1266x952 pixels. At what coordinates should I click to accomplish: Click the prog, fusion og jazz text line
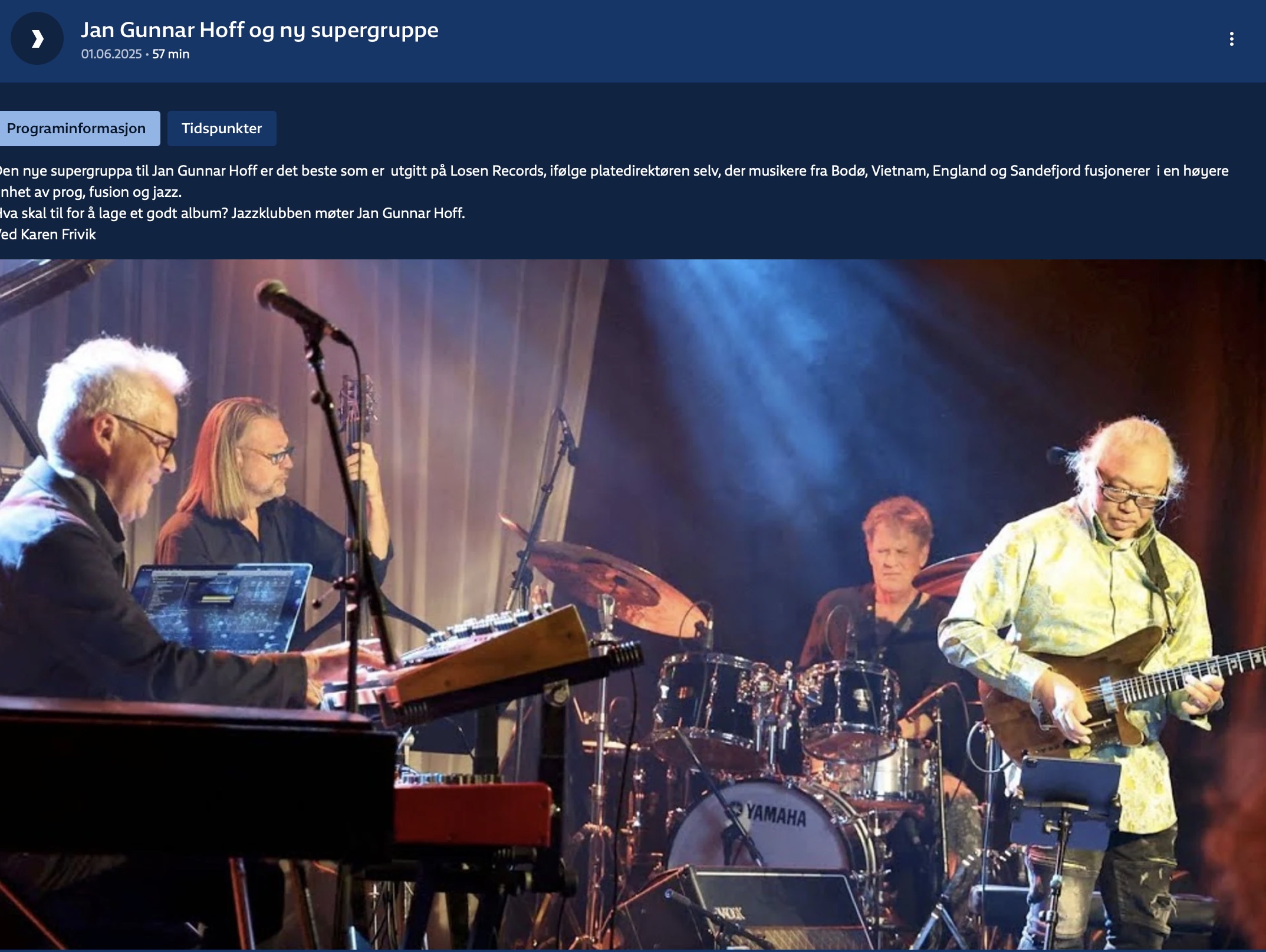tap(91, 192)
